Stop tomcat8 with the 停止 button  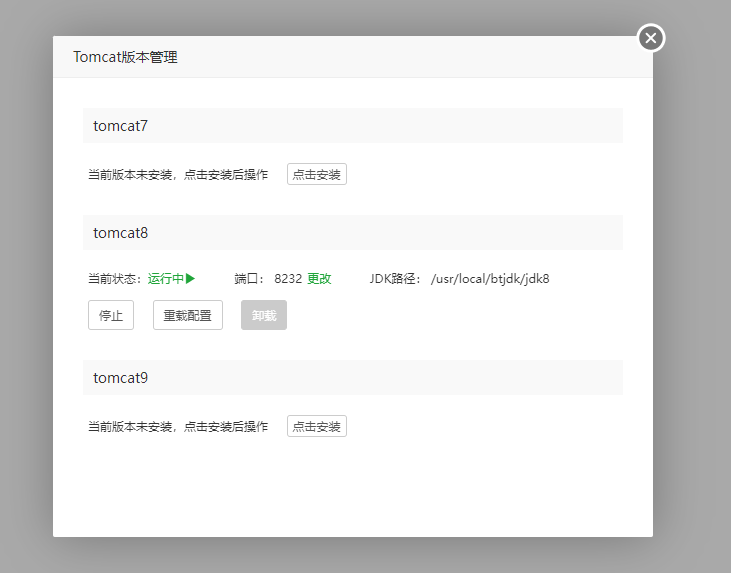[111, 315]
